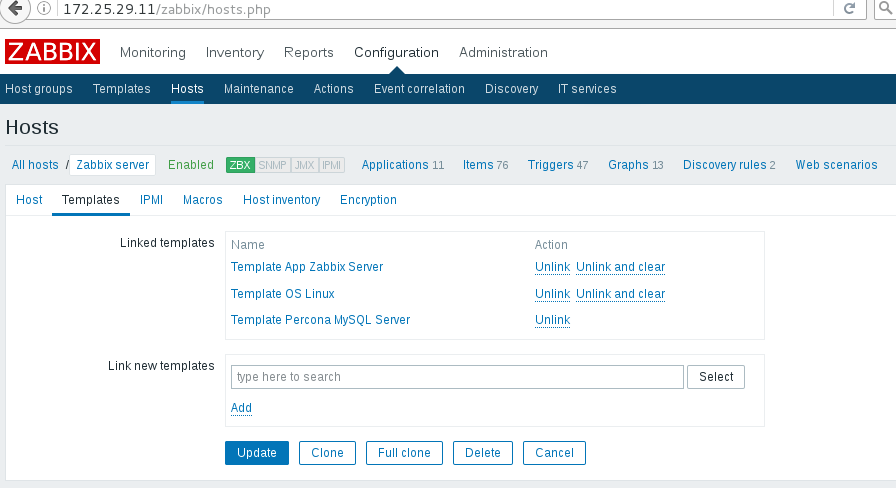Image resolution: width=896 pixels, height=488 pixels.
Task: Click the Update button
Action: [x=257, y=453]
